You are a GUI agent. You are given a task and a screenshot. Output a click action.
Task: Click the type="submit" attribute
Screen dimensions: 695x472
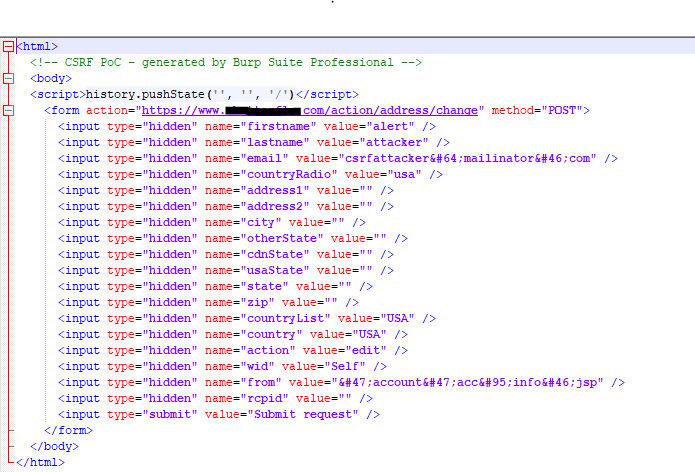click(x=152, y=414)
